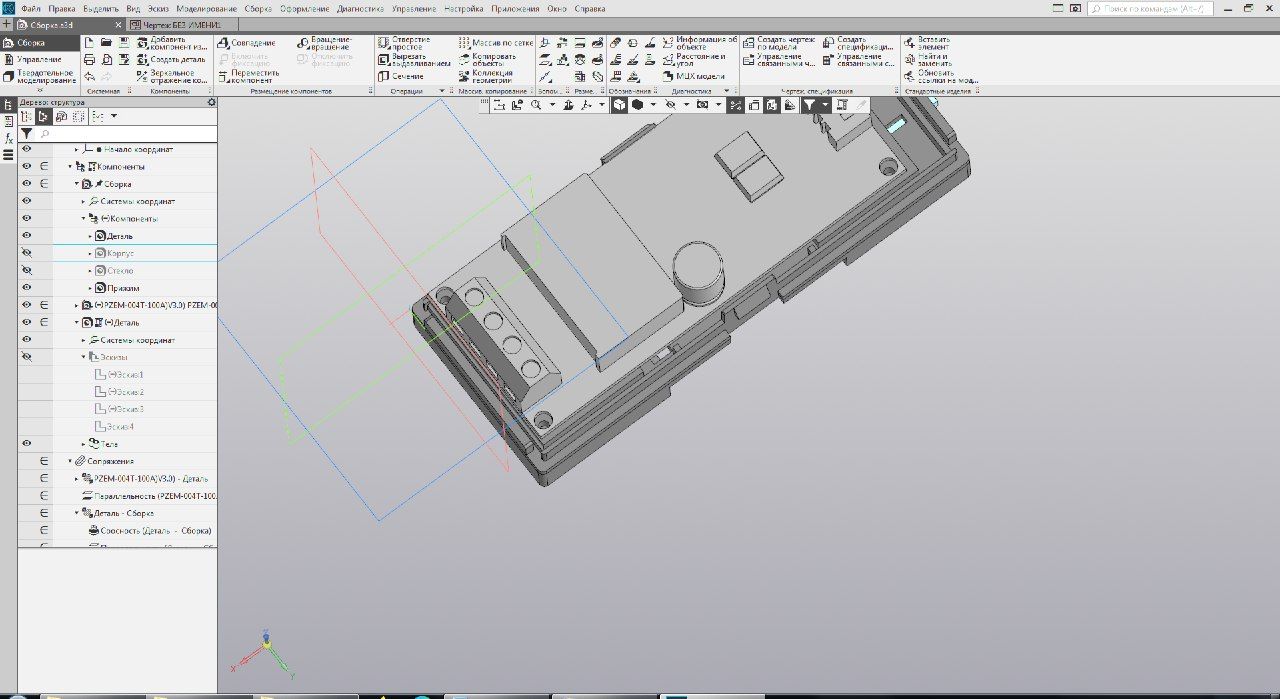Image resolution: width=1280 pixels, height=699 pixels.
Task: Click the 'Сечение' tool
Action: (x=400, y=76)
